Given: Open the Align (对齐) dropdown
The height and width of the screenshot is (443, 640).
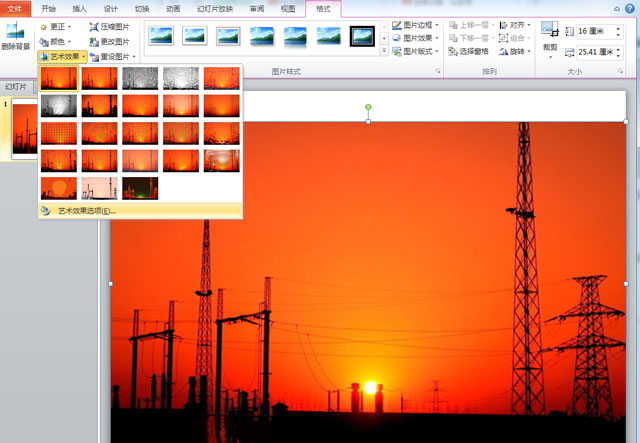Looking at the screenshot, I should (515, 25).
